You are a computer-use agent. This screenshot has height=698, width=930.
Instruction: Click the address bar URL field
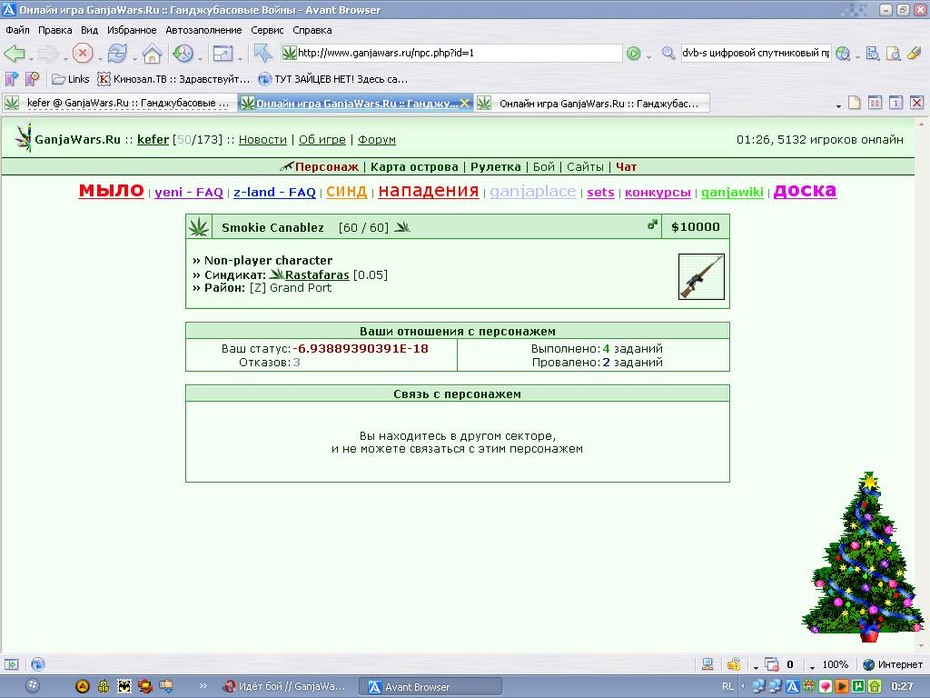pos(451,53)
